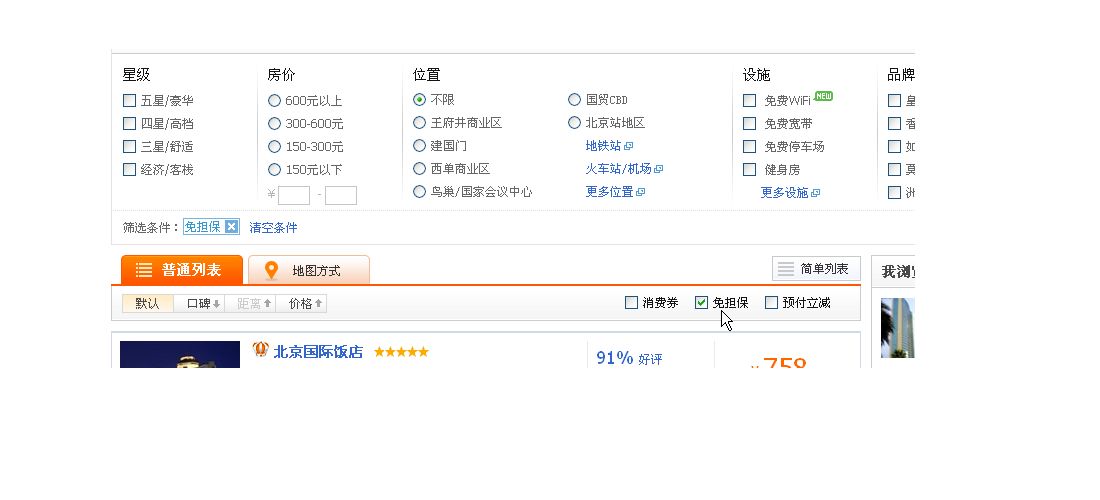The height and width of the screenshot is (500, 1100).
Task: Click the popup icon next to 更多设施
Action: pyautogui.click(x=815, y=193)
